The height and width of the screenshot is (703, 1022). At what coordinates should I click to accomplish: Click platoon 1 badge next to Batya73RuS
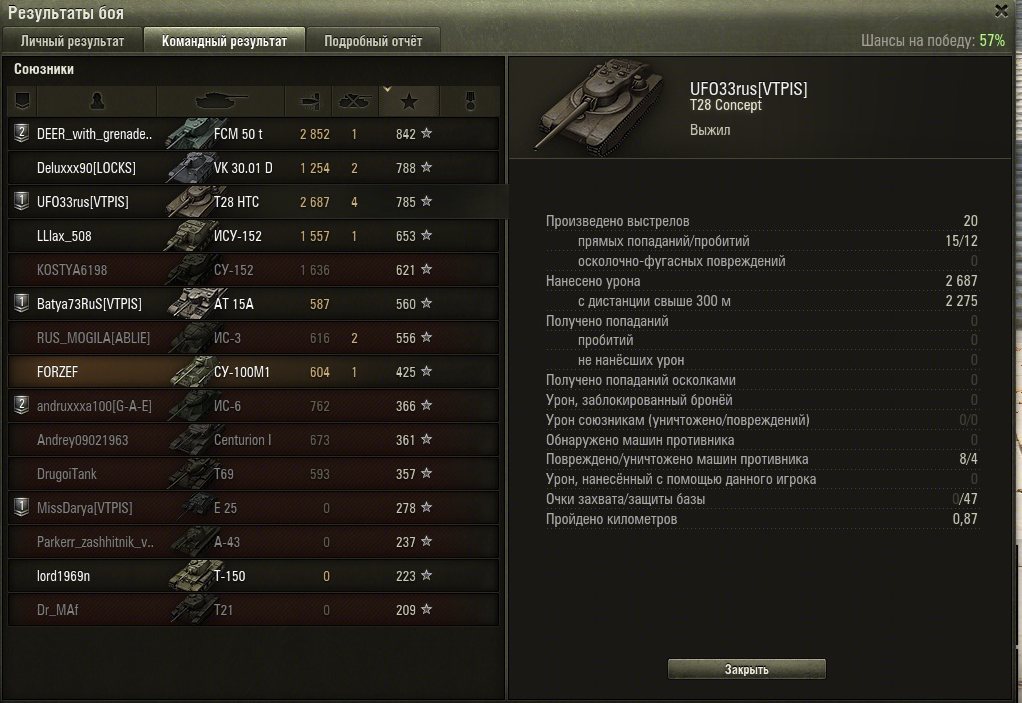pyautogui.click(x=22, y=303)
